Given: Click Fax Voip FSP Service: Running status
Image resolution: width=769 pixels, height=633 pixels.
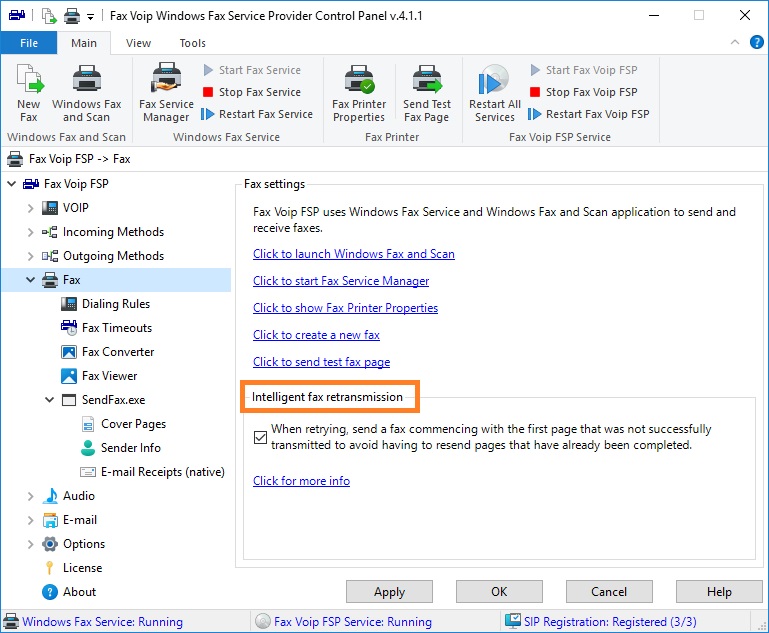Looking at the screenshot, I should click(x=353, y=622).
